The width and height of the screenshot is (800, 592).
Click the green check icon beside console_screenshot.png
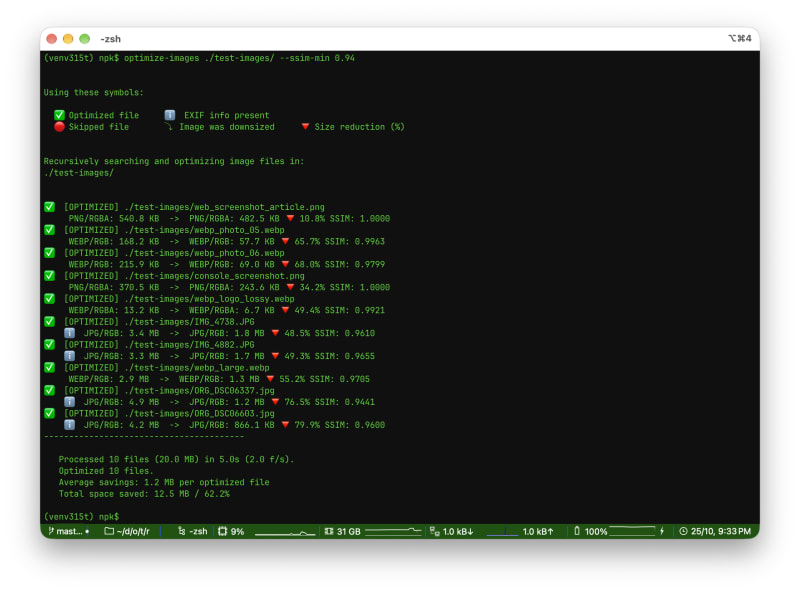coord(49,276)
